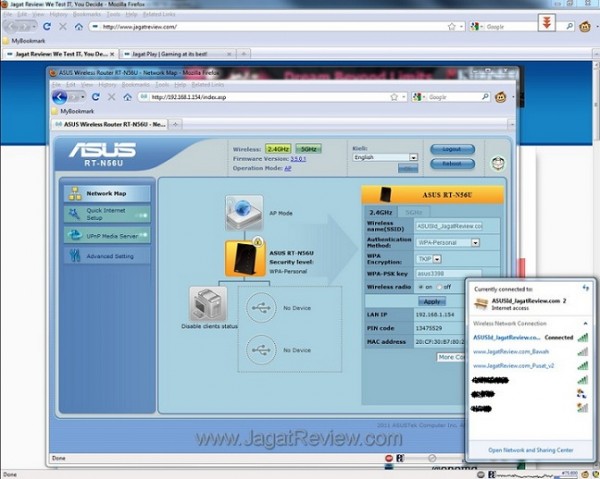The height and width of the screenshot is (479, 600).
Task: Bookmark star in router window address bar
Action: point(394,97)
